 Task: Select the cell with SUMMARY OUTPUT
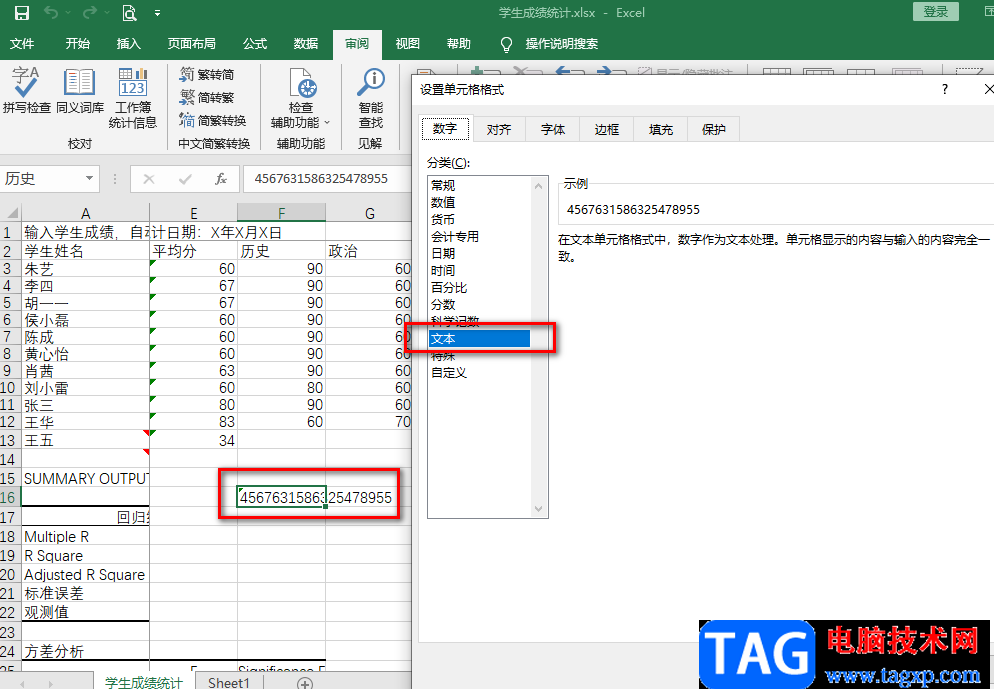click(86, 479)
